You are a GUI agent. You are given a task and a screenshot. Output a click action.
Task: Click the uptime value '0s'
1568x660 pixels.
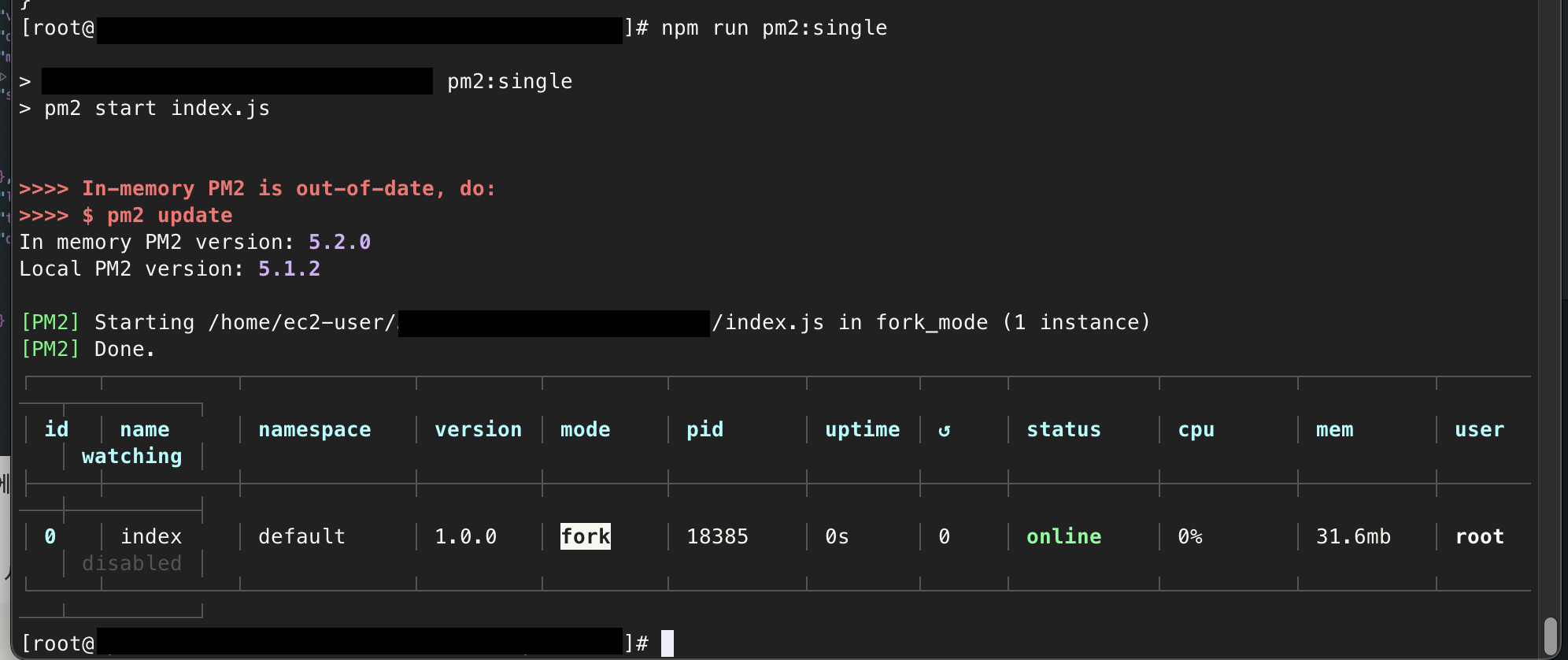pyautogui.click(x=837, y=536)
